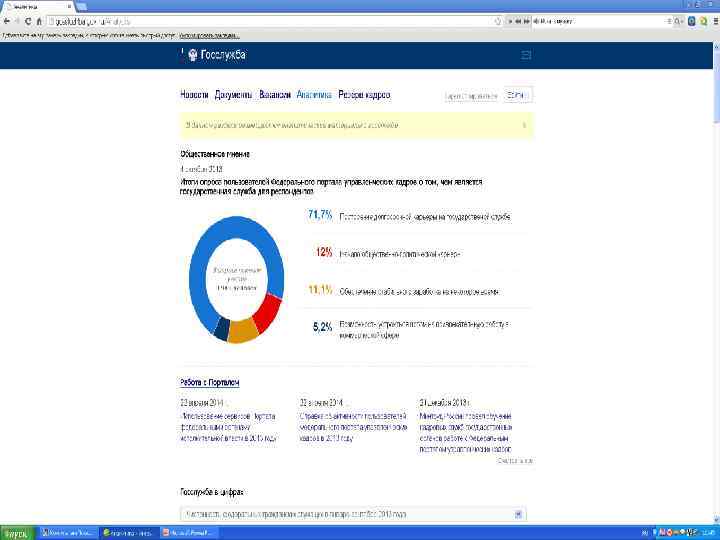
Task: Open the hamburger menu in blue header
Action: [526, 56]
